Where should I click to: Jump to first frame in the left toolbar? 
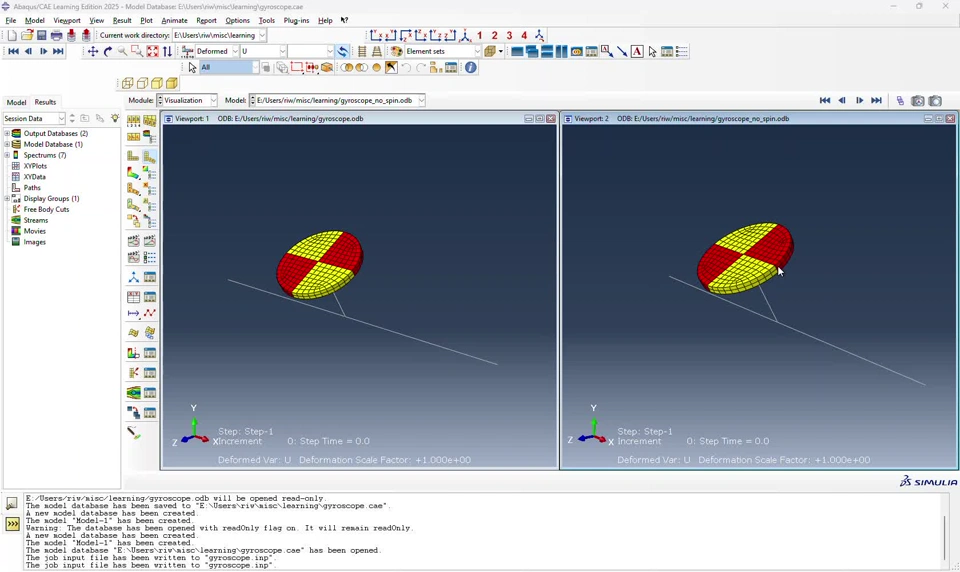[x=13, y=51]
